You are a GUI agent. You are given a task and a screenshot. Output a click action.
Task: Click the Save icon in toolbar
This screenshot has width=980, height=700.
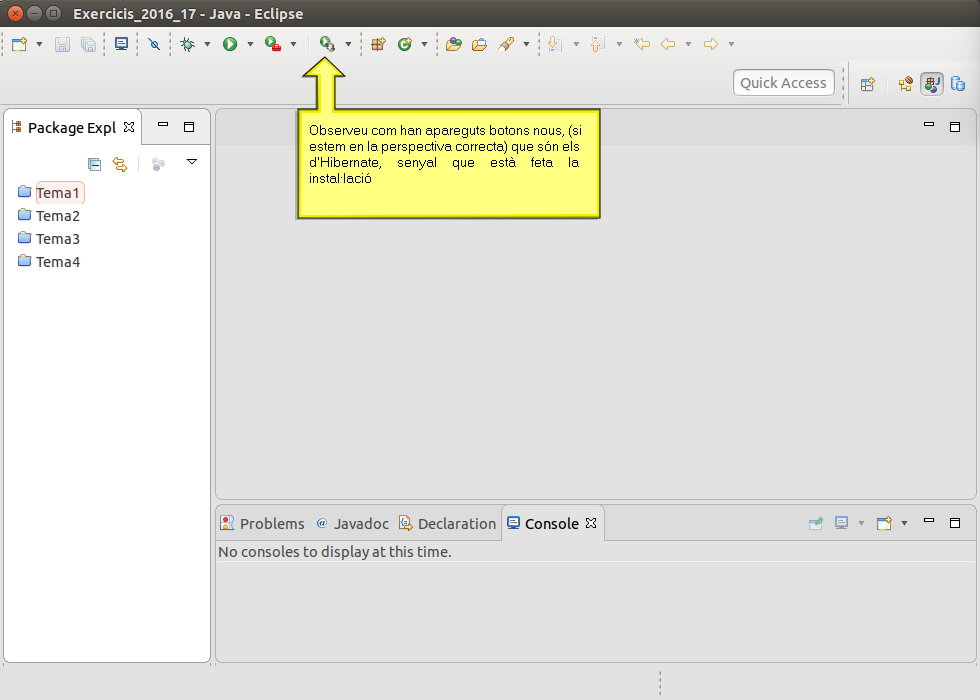[x=62, y=44]
